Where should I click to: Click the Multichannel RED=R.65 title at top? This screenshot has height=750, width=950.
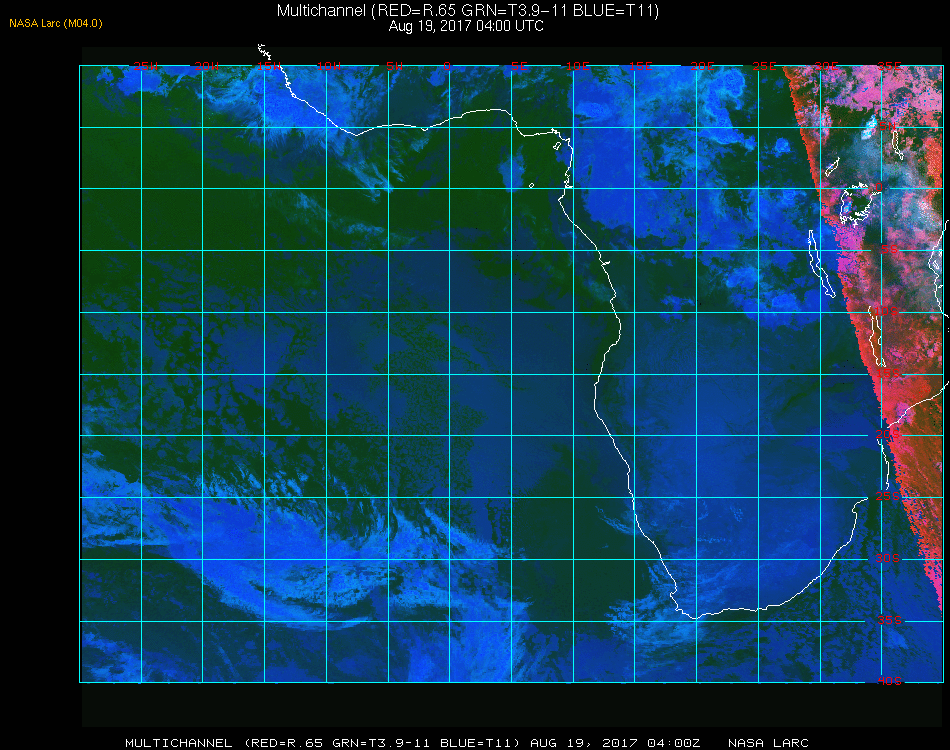tap(468, 10)
